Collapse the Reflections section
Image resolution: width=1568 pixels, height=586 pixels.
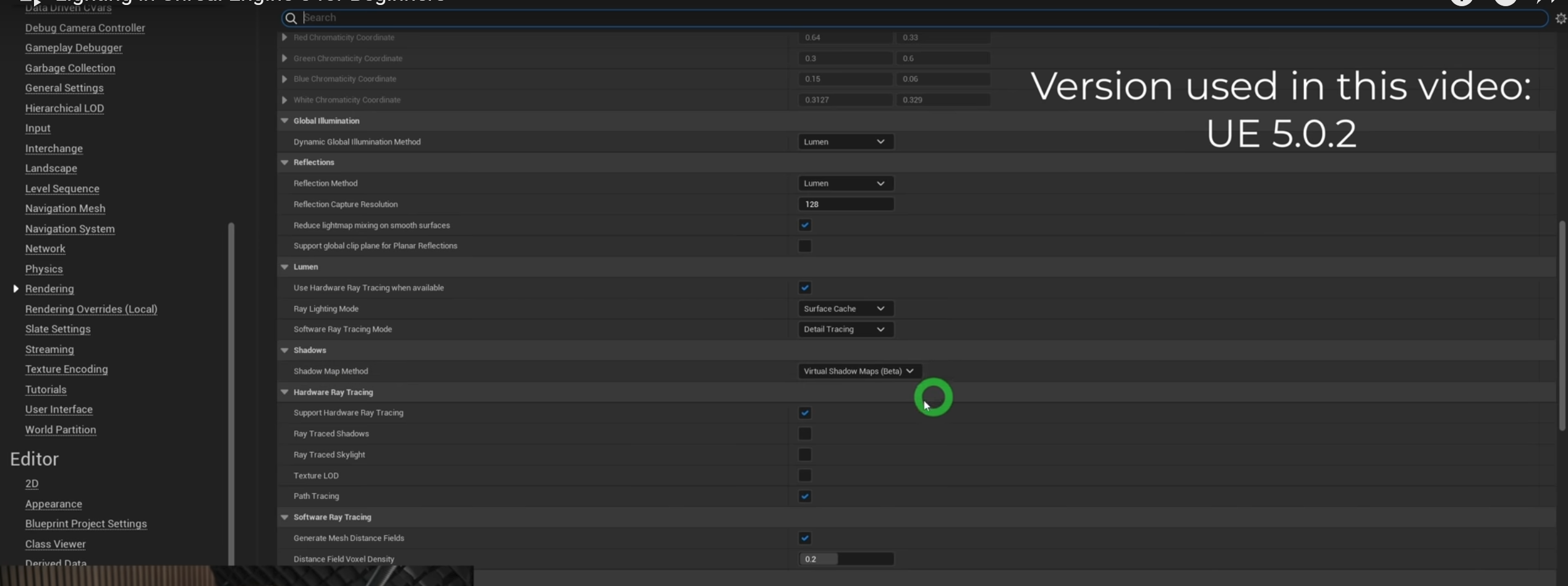click(284, 162)
